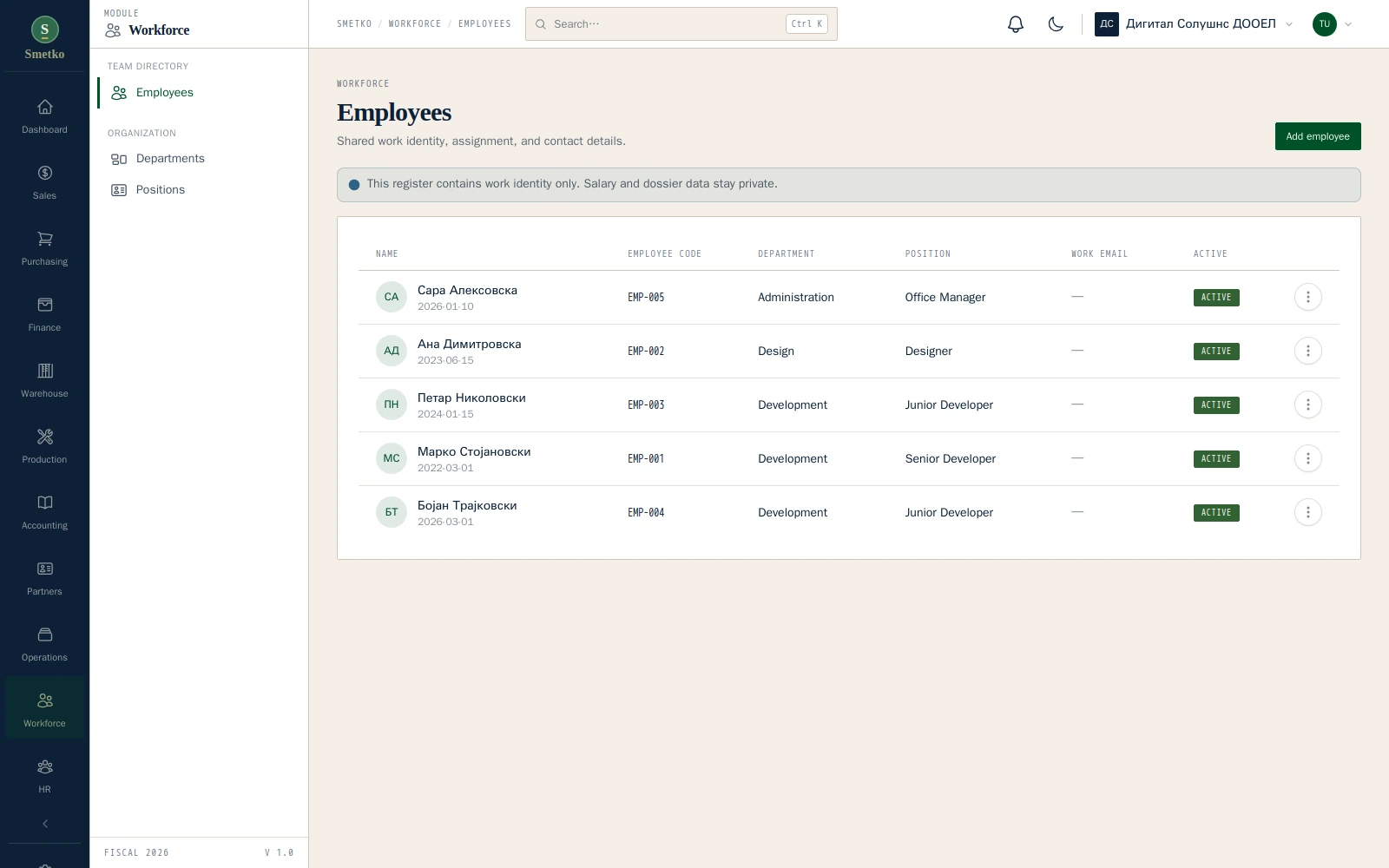Collapse the left sidebar
The image size is (1389, 868).
pyautogui.click(x=45, y=824)
